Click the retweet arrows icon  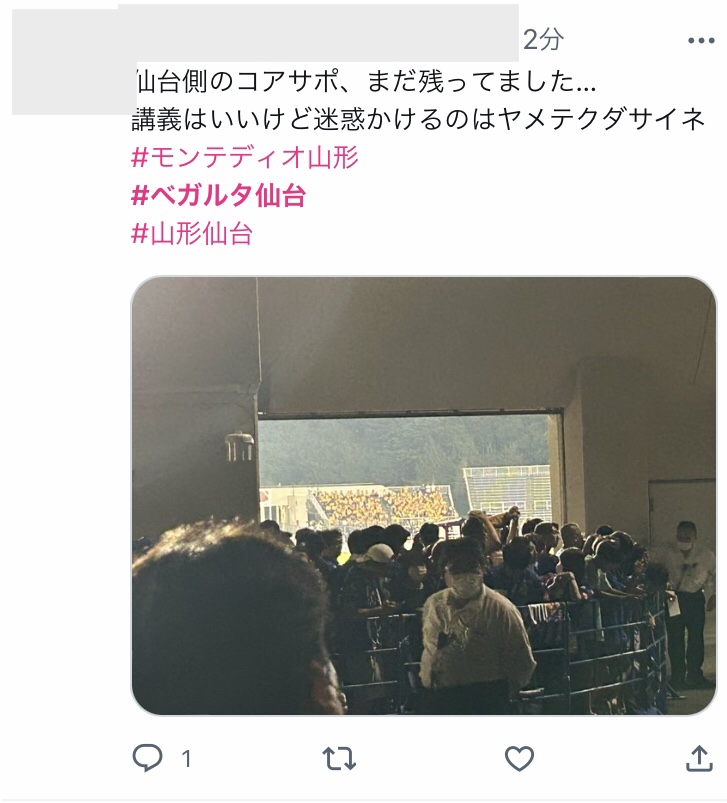pyautogui.click(x=339, y=758)
